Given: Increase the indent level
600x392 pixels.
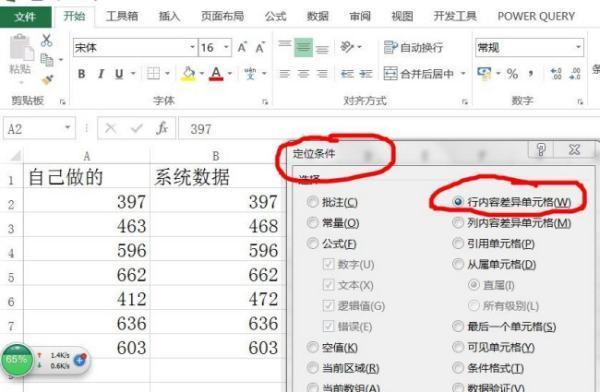Looking at the screenshot, I should 365,74.
